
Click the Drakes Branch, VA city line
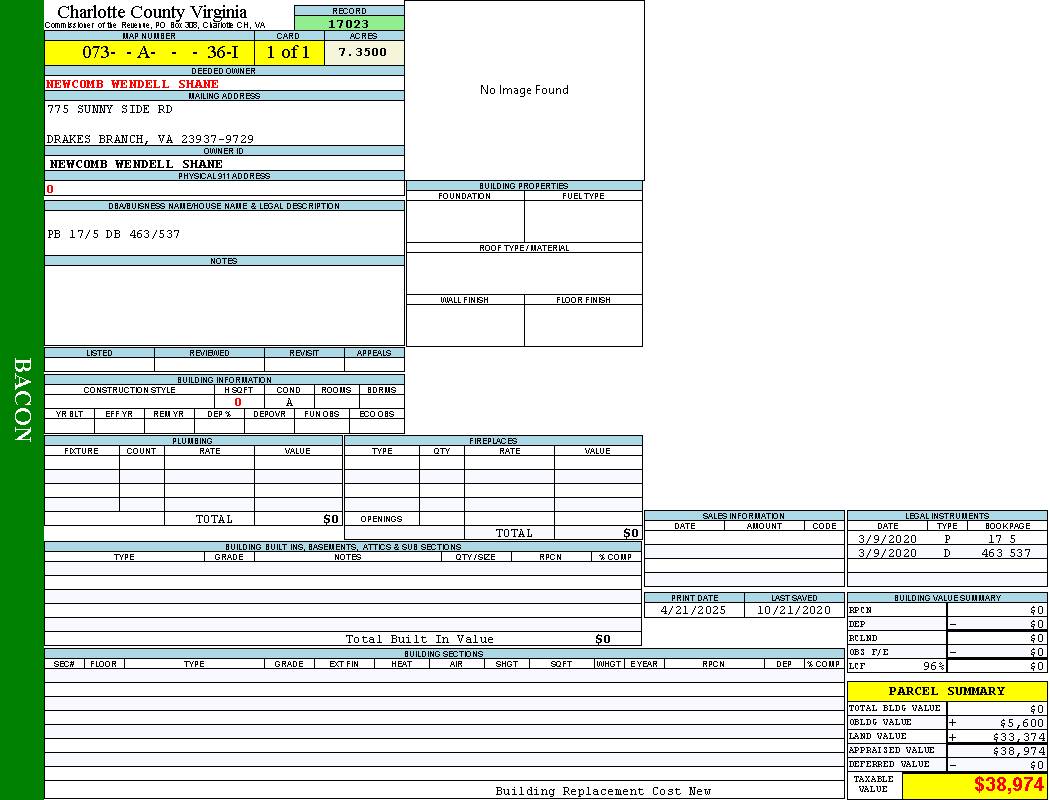point(150,139)
